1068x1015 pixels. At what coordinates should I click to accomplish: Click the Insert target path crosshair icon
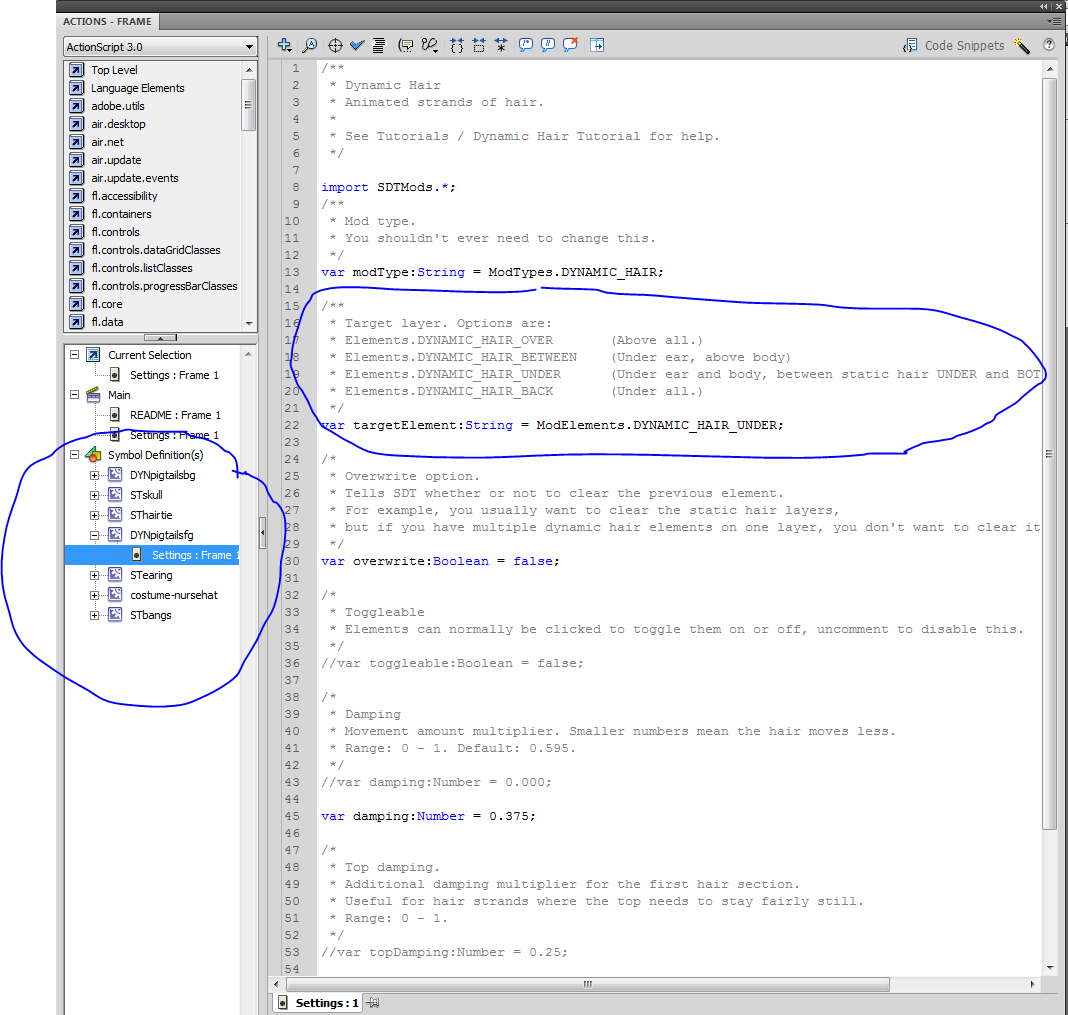point(336,45)
